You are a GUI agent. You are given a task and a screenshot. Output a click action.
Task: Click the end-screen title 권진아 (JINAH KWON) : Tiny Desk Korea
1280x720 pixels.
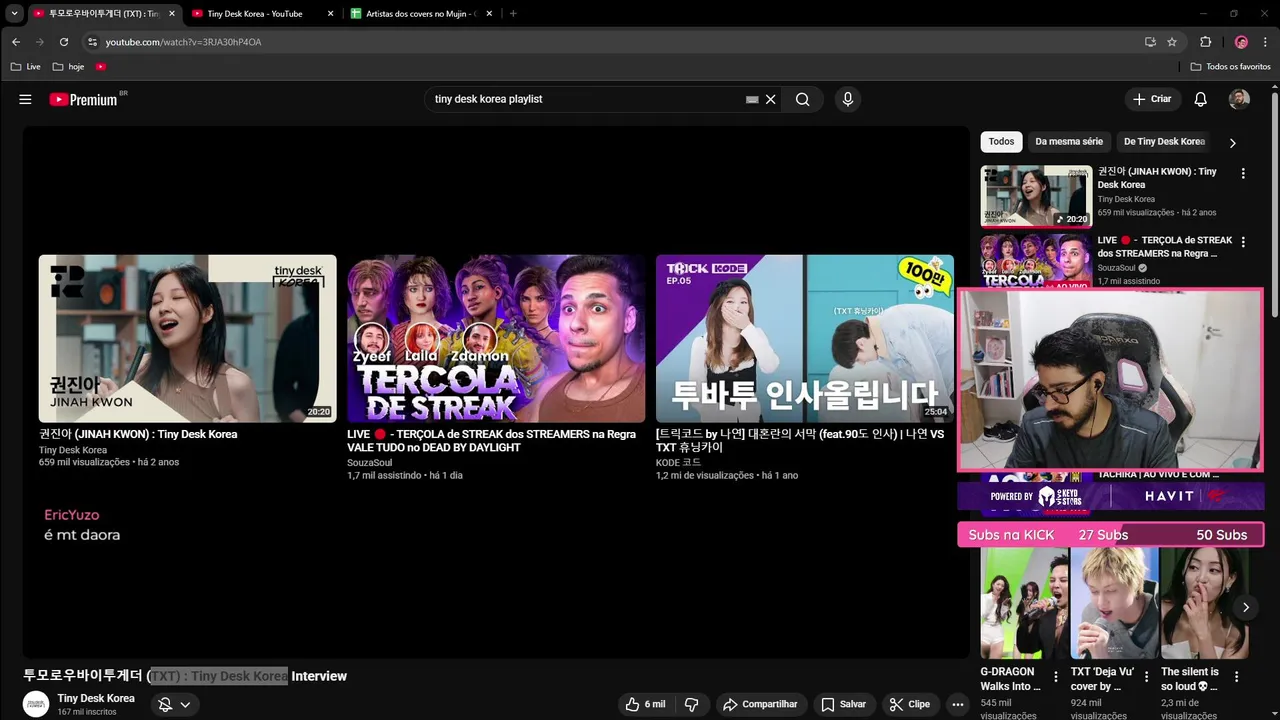(x=138, y=434)
